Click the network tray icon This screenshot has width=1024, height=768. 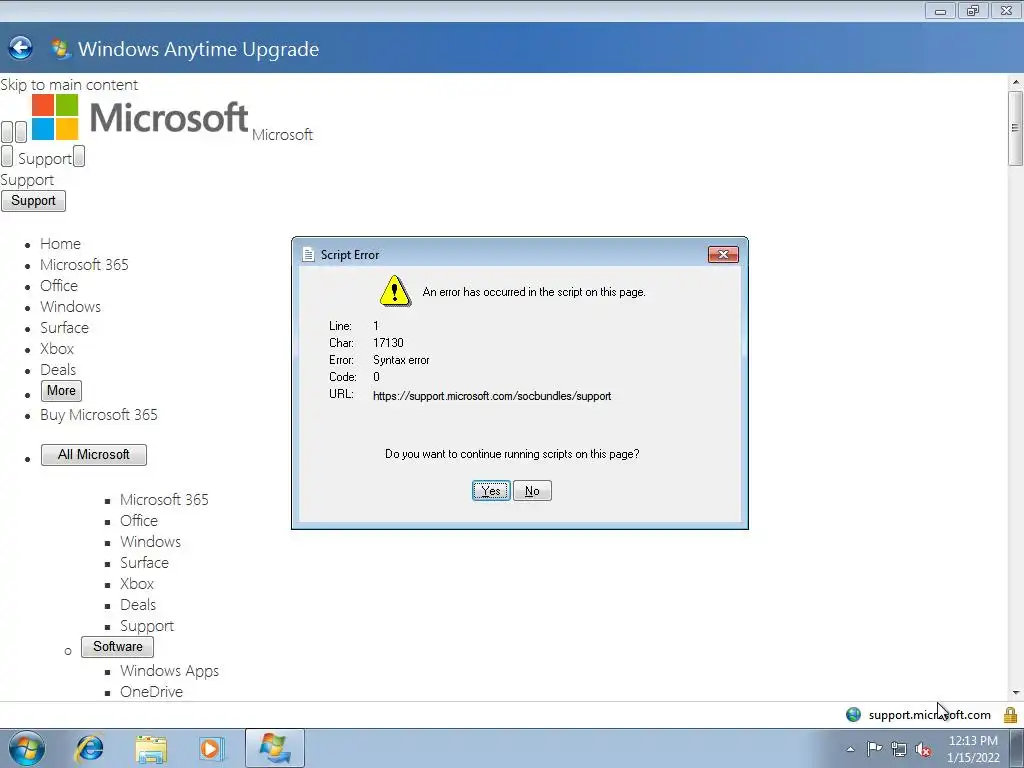tap(899, 749)
